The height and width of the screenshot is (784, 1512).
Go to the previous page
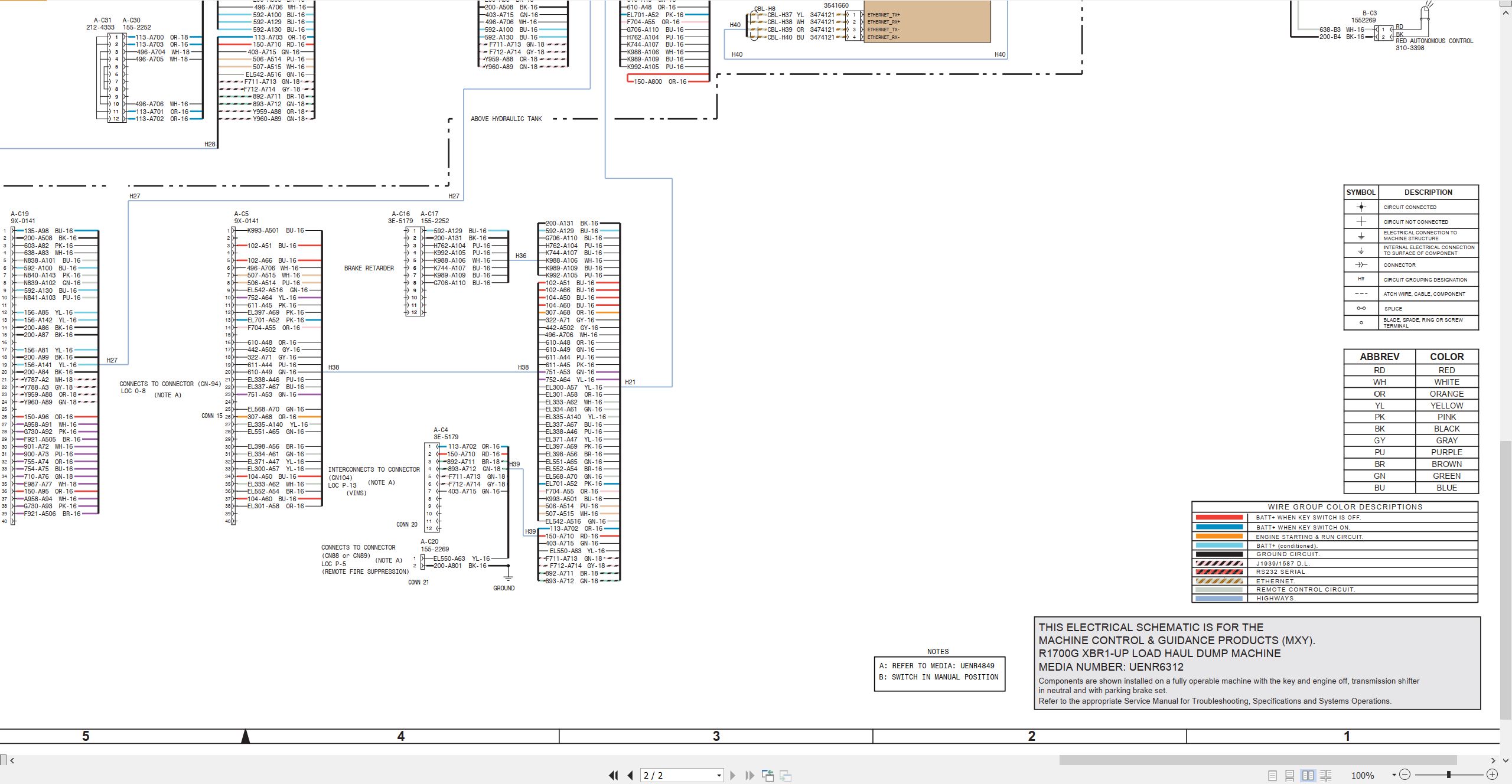tap(630, 775)
